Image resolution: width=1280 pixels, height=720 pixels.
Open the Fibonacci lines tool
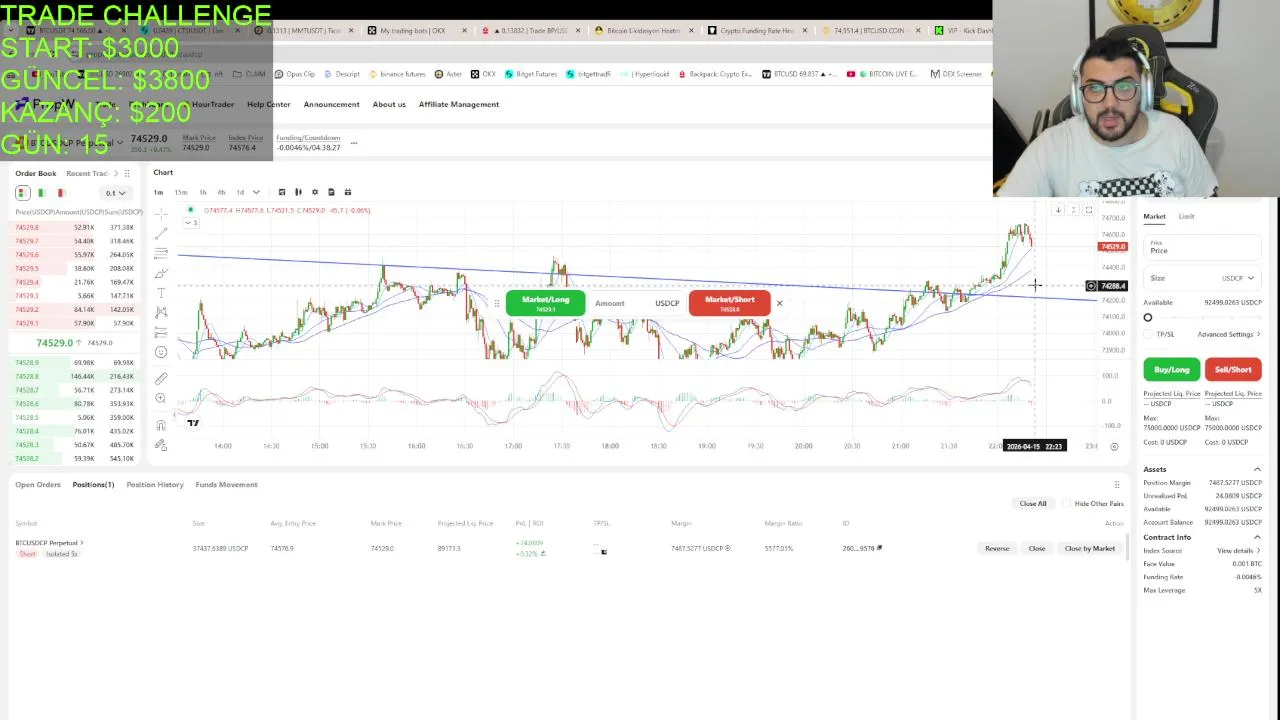(161, 253)
